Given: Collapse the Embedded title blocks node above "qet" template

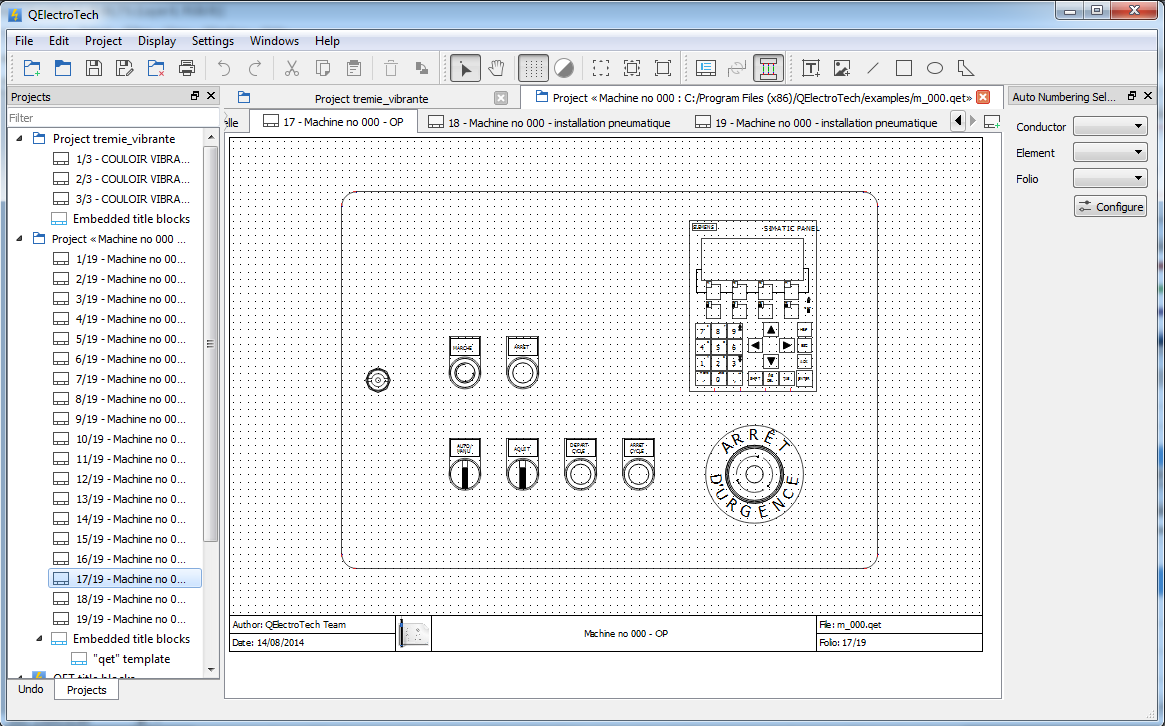Looking at the screenshot, I should [39, 638].
